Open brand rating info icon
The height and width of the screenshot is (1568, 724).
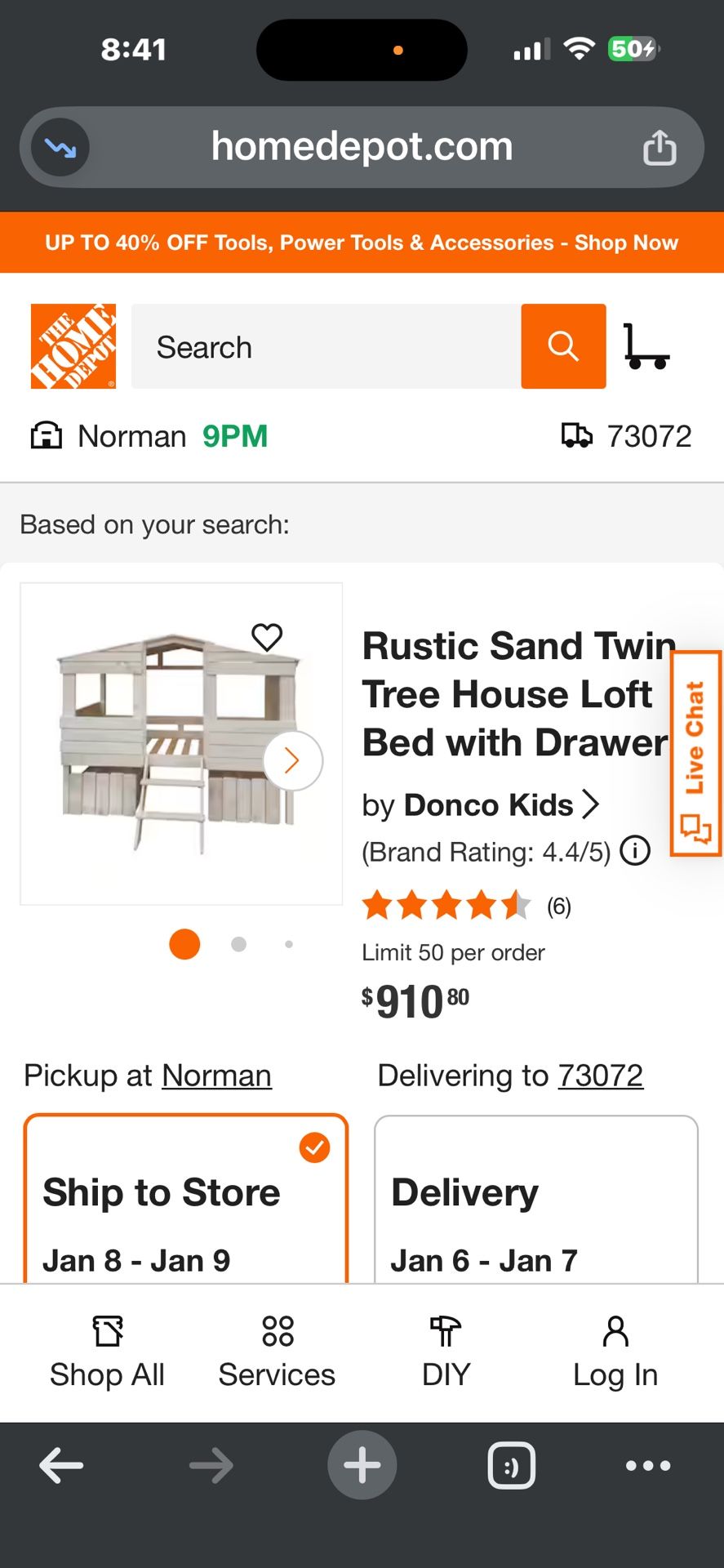point(635,851)
